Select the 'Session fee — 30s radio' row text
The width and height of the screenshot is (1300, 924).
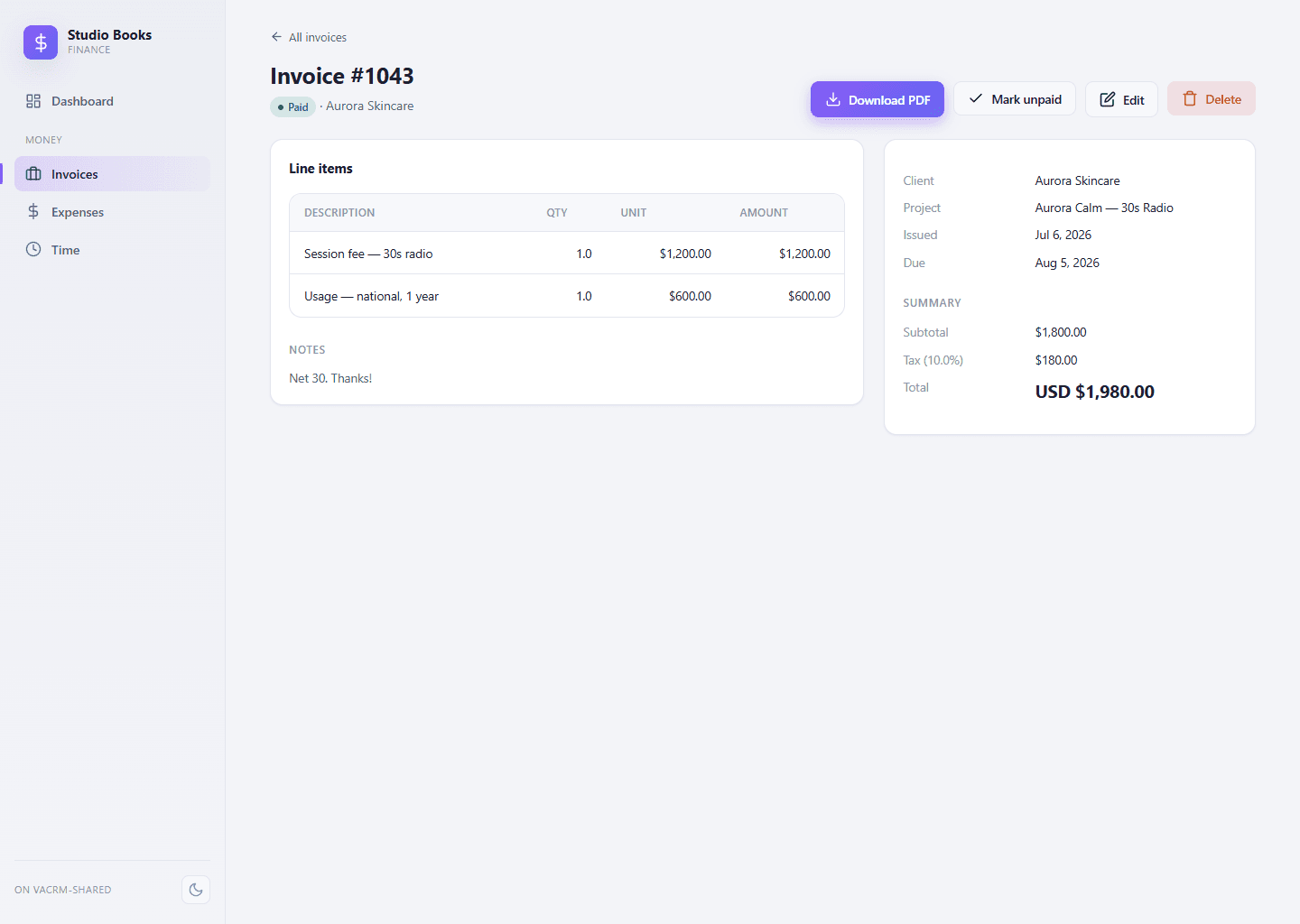pos(368,254)
